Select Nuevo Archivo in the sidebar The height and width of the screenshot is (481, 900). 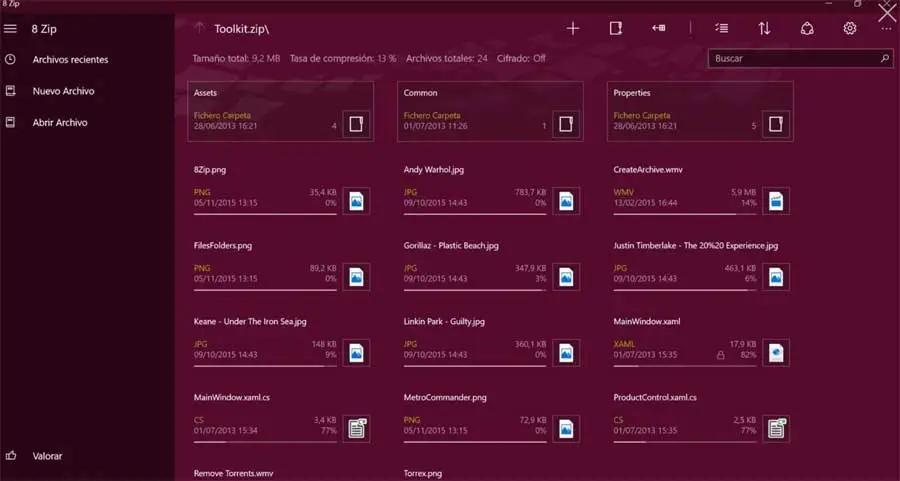pyautogui.click(x=63, y=91)
